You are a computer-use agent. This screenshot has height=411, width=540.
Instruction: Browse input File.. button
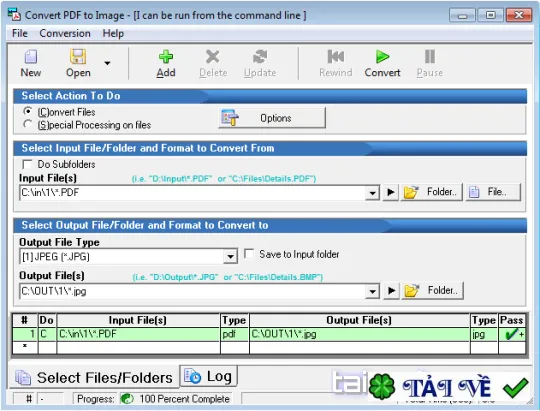click(x=493, y=192)
